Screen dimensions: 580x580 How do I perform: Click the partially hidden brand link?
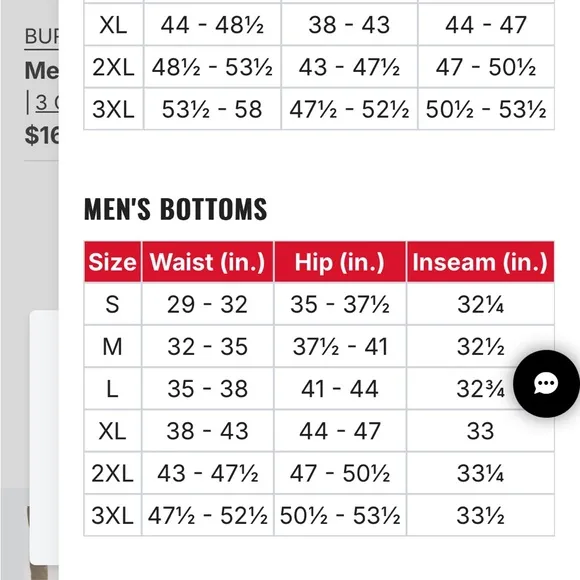coord(41,37)
